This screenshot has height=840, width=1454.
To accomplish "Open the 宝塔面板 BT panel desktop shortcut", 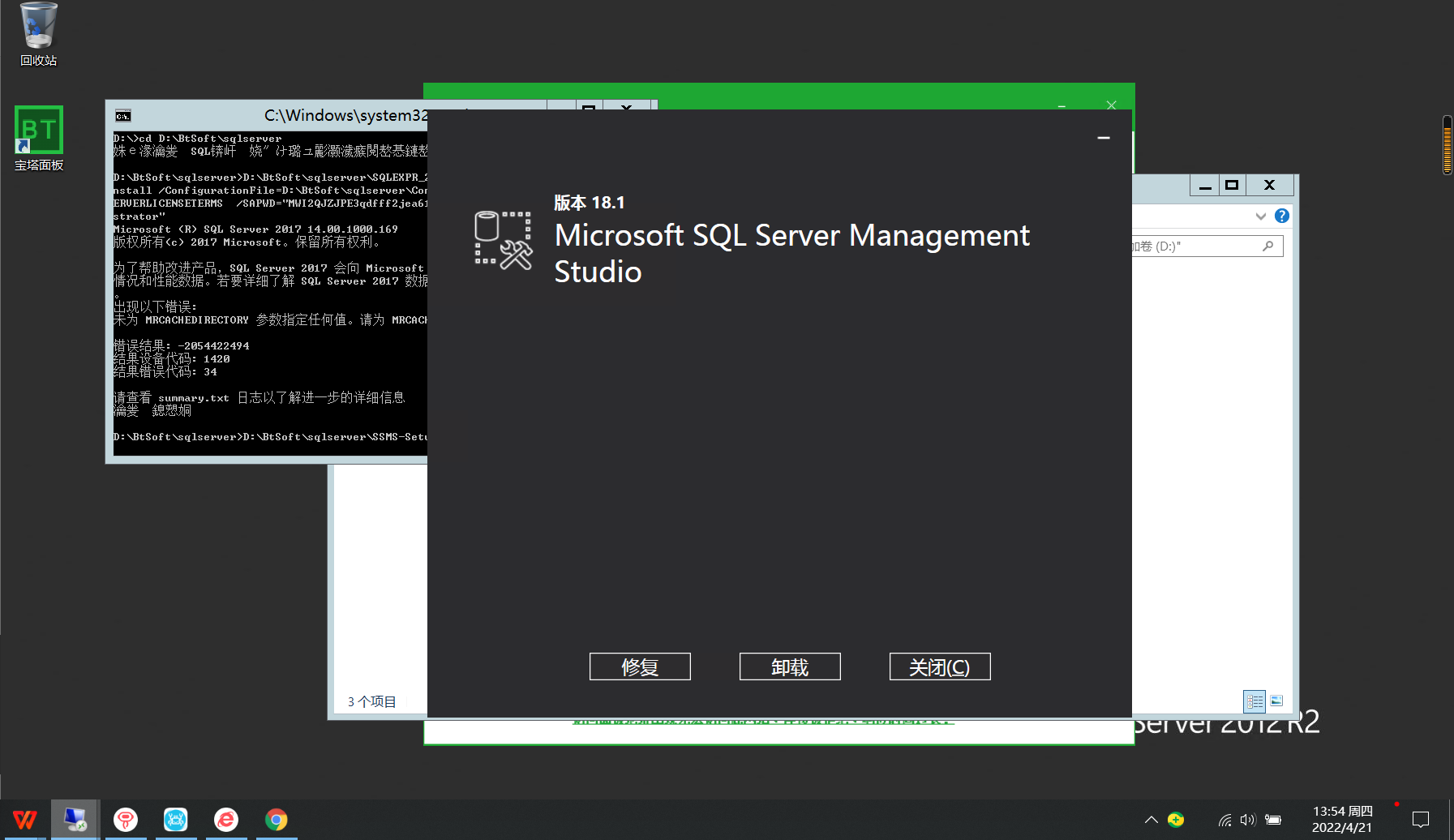I will (38, 138).
